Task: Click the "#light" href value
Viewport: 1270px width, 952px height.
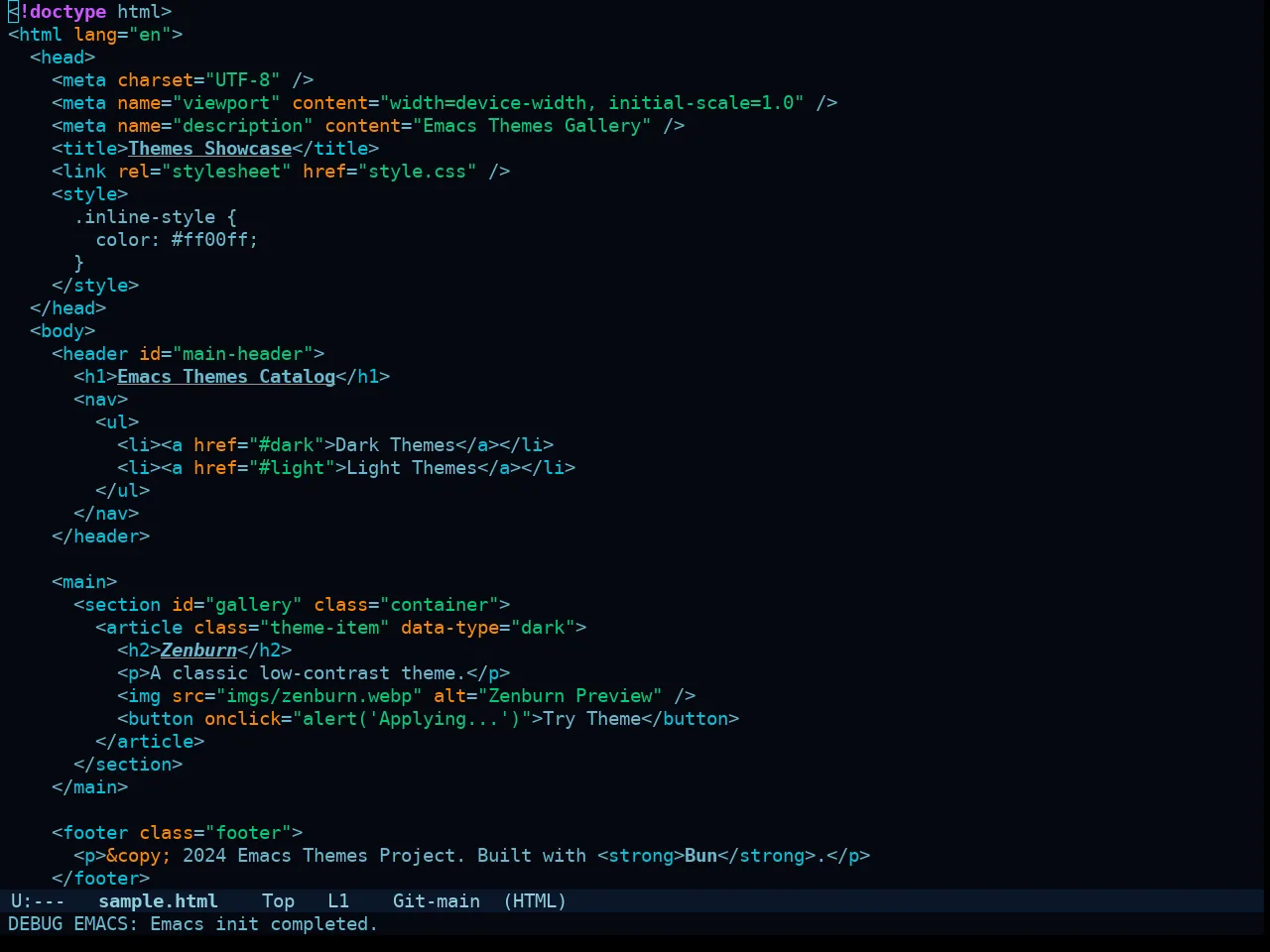Action: pos(292,468)
